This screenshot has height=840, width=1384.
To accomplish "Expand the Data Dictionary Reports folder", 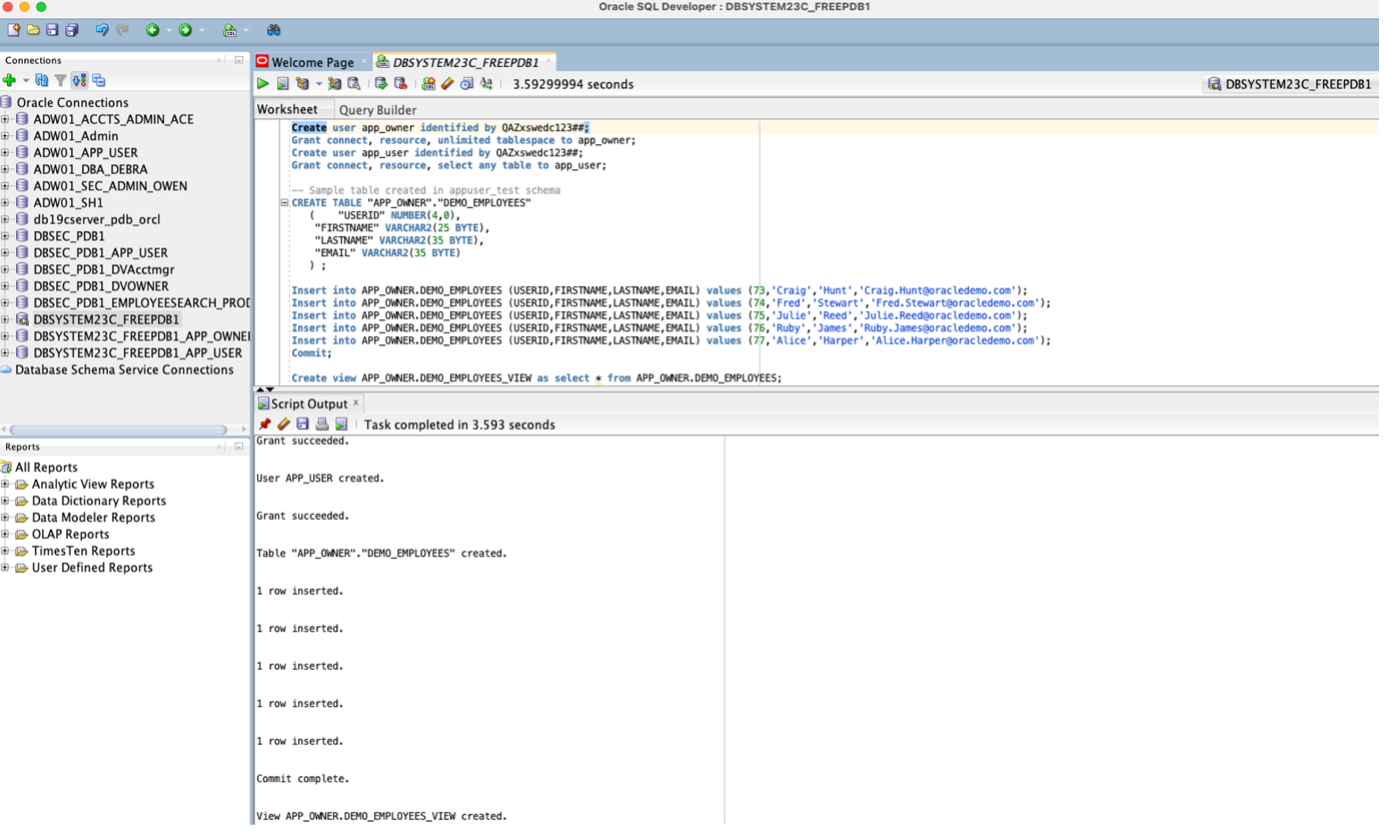I will tap(6, 501).
